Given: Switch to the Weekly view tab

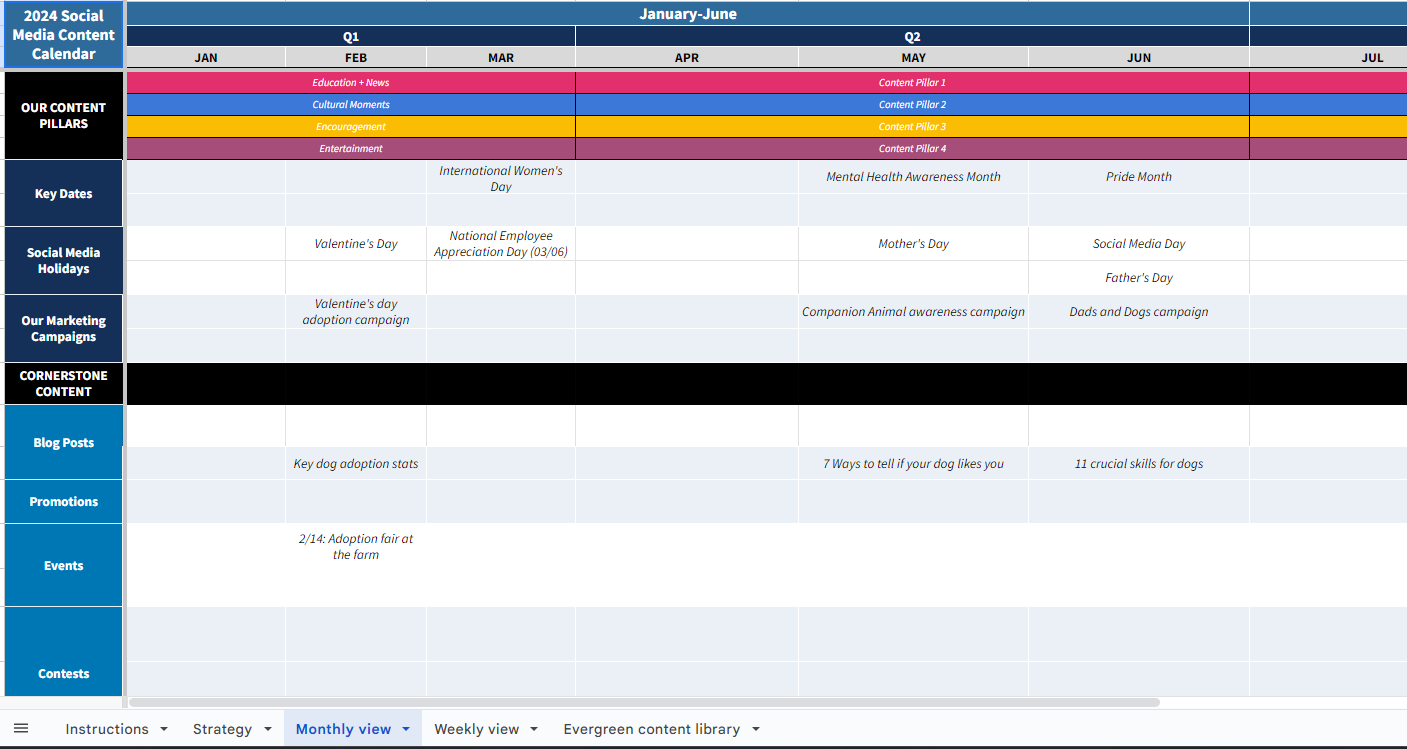Looking at the screenshot, I should [478, 728].
